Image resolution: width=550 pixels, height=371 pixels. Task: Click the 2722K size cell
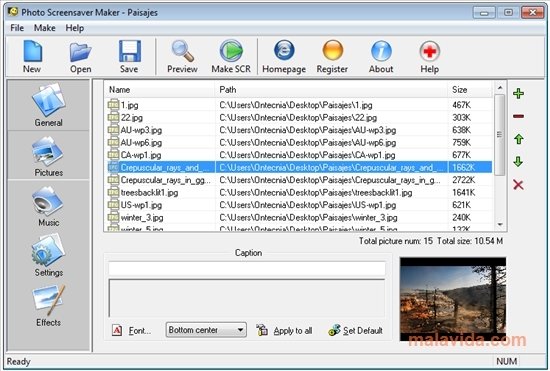(x=463, y=180)
